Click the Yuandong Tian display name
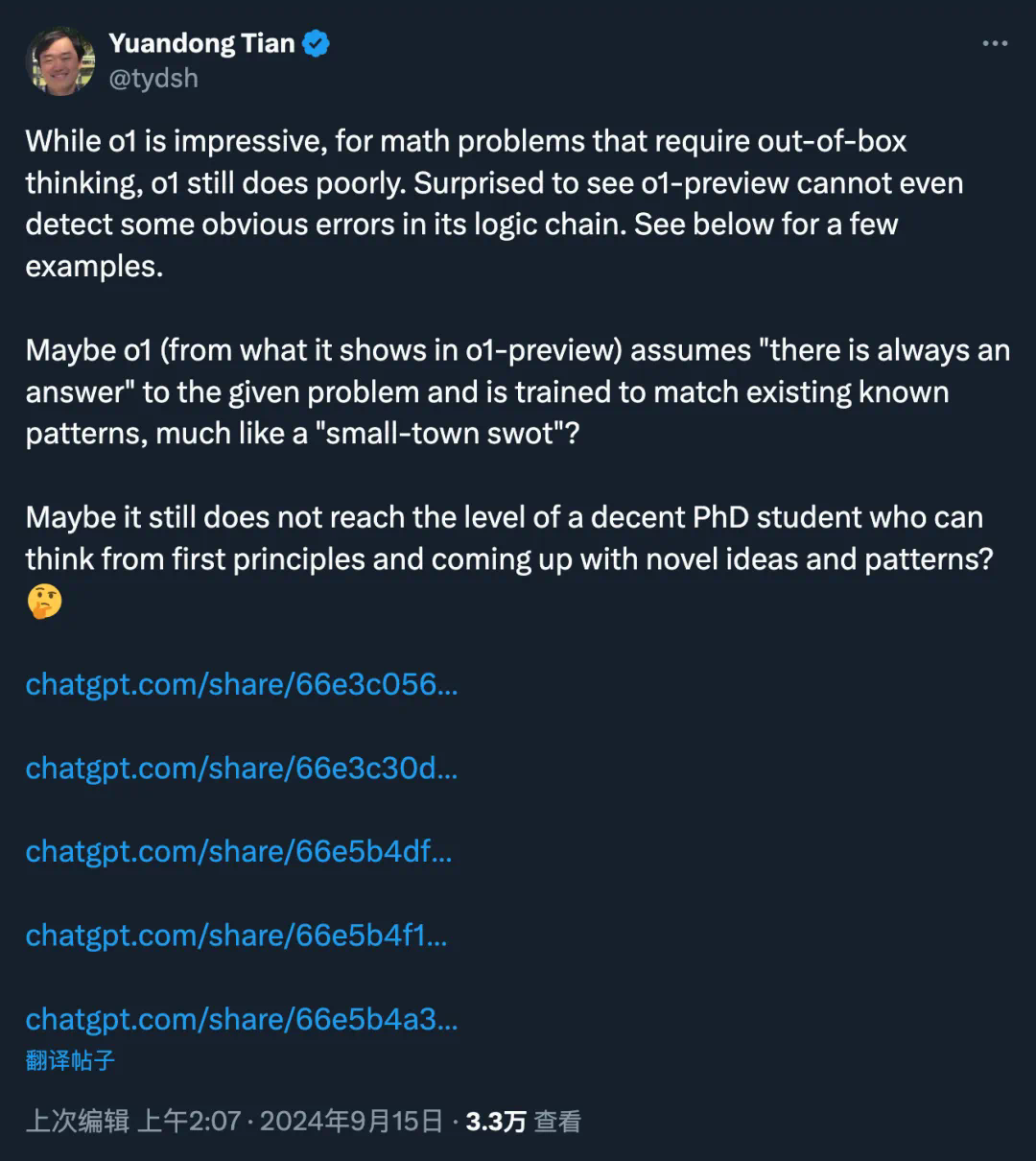The width and height of the screenshot is (1036, 1161). [x=201, y=43]
